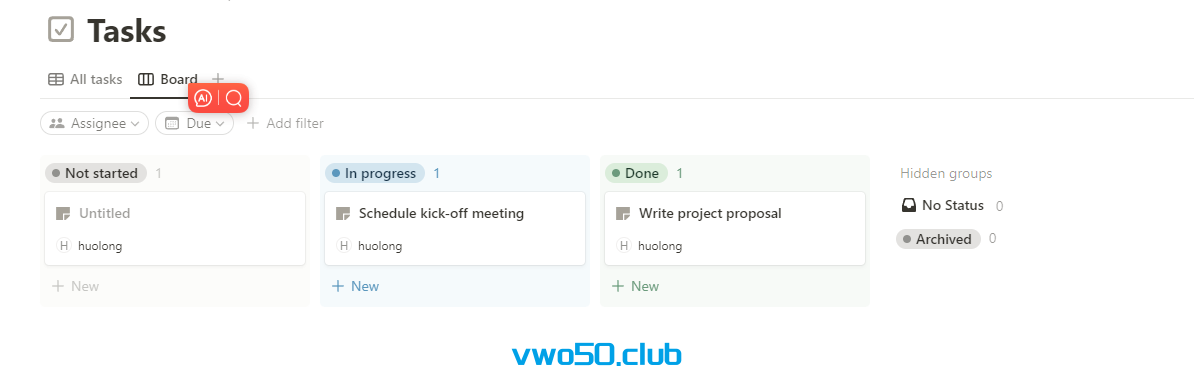
Task: Add a New card under Not started
Action: (75, 286)
